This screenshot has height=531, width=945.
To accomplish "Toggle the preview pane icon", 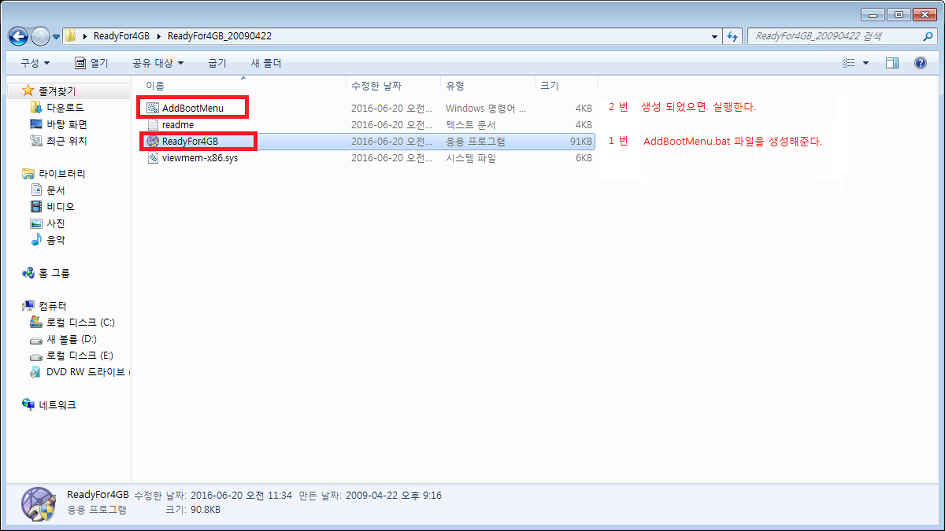I will point(892,63).
